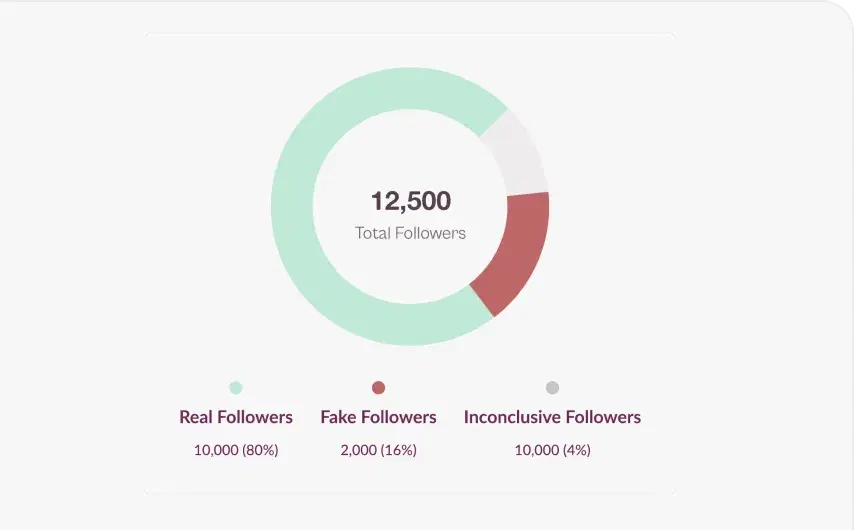Screen dimensions: 854x530
Task: Click the 2,000 (16%) value
Action: tap(378, 450)
